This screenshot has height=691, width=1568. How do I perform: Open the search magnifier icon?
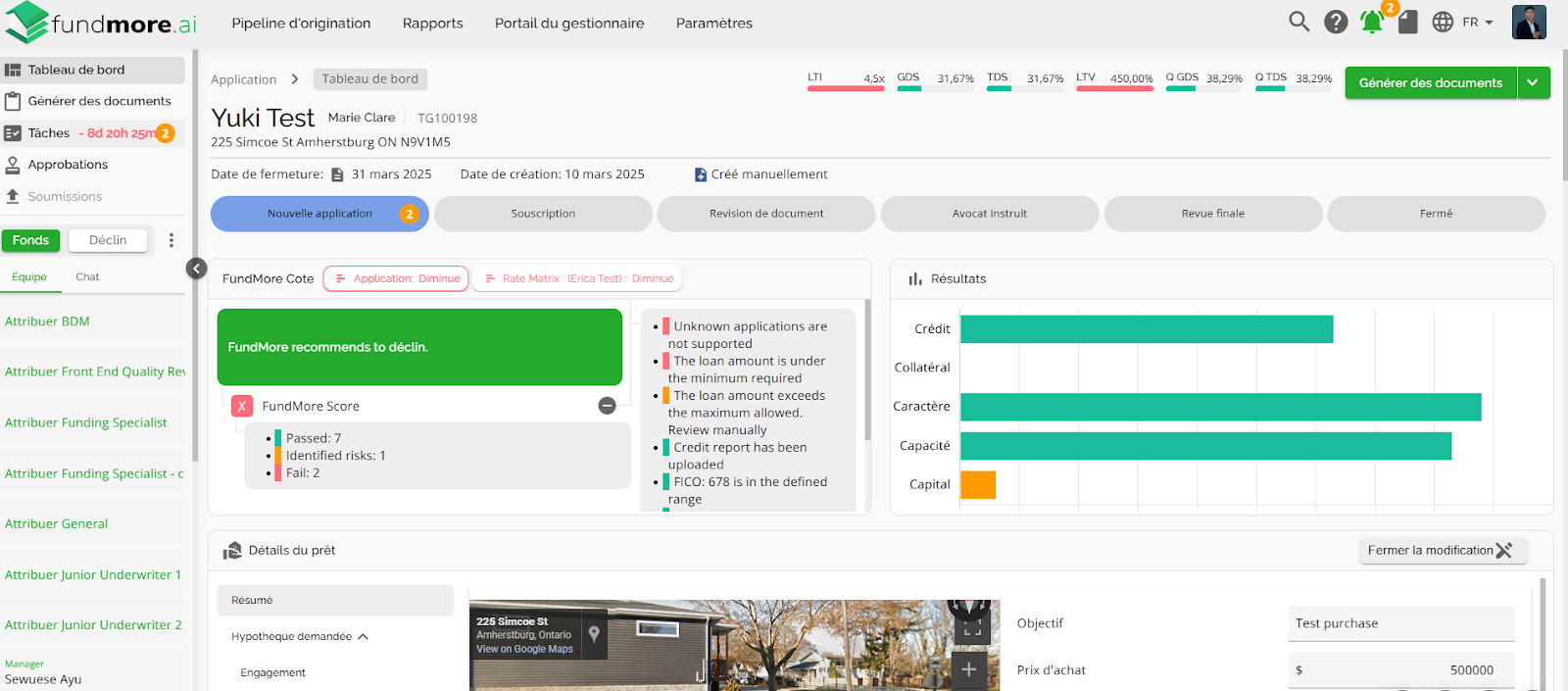point(1298,22)
